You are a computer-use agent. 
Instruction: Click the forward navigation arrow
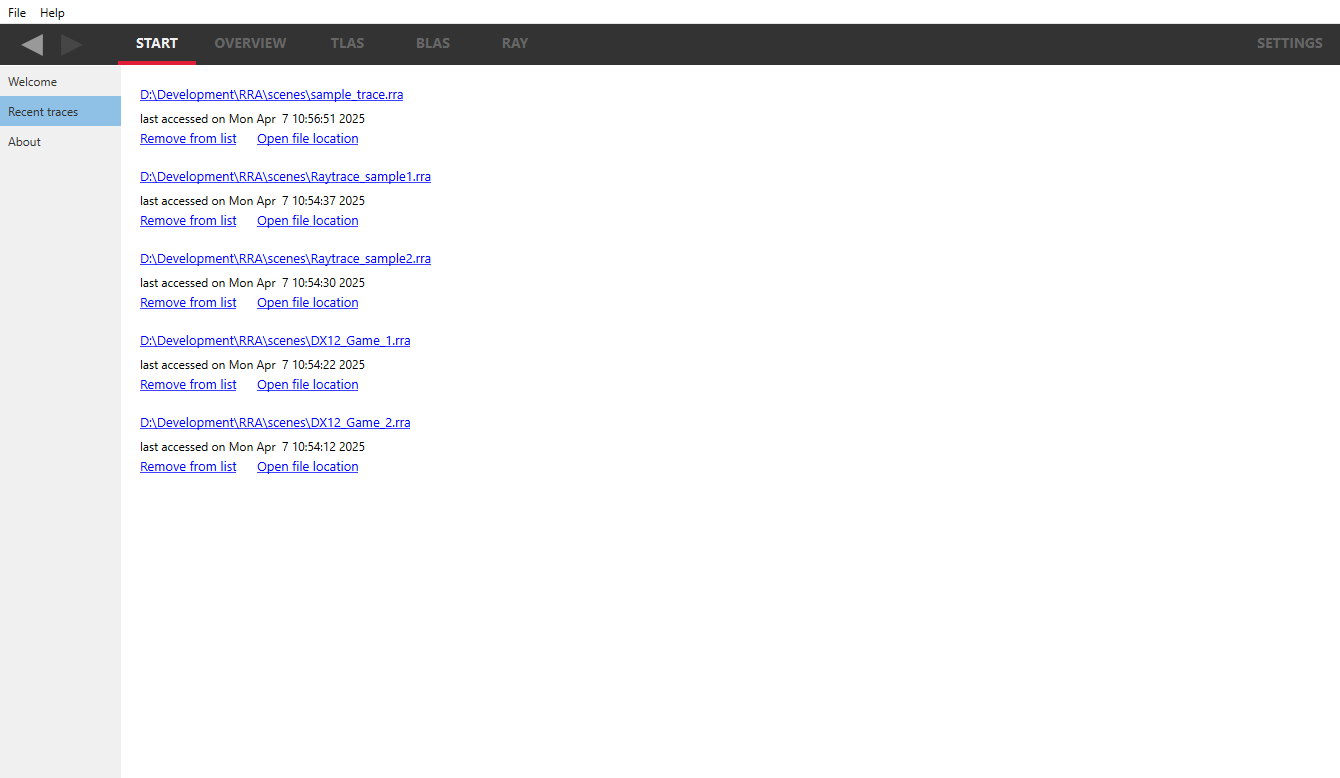(x=71, y=44)
